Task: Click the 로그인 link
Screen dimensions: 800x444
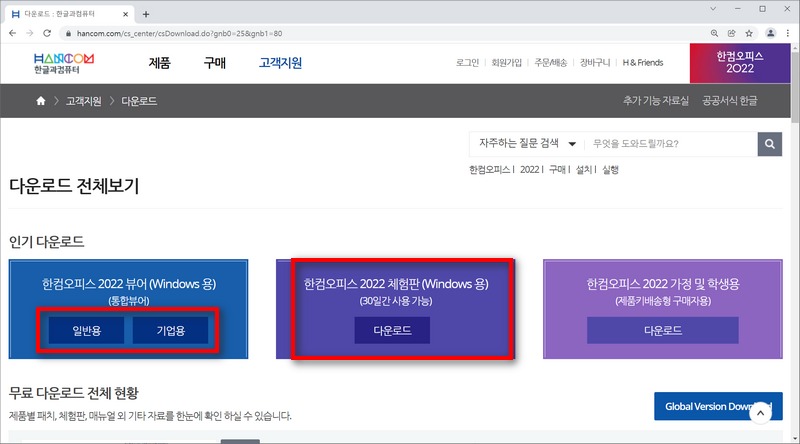Action: click(467, 63)
